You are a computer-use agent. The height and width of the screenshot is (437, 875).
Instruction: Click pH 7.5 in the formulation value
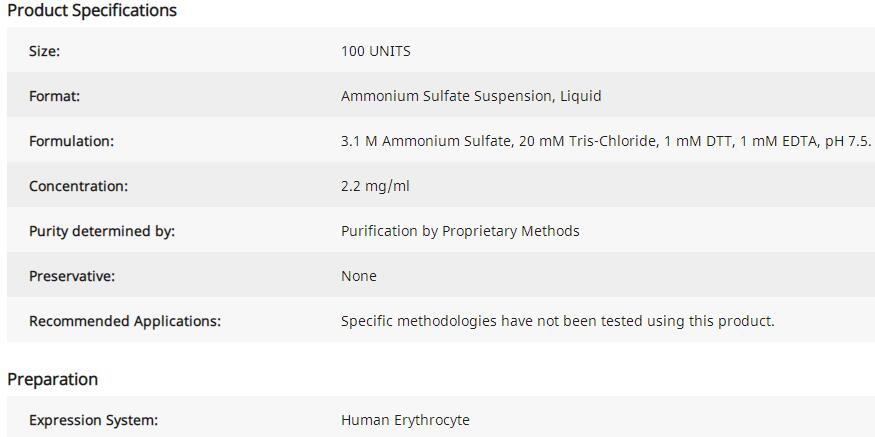[847, 141]
